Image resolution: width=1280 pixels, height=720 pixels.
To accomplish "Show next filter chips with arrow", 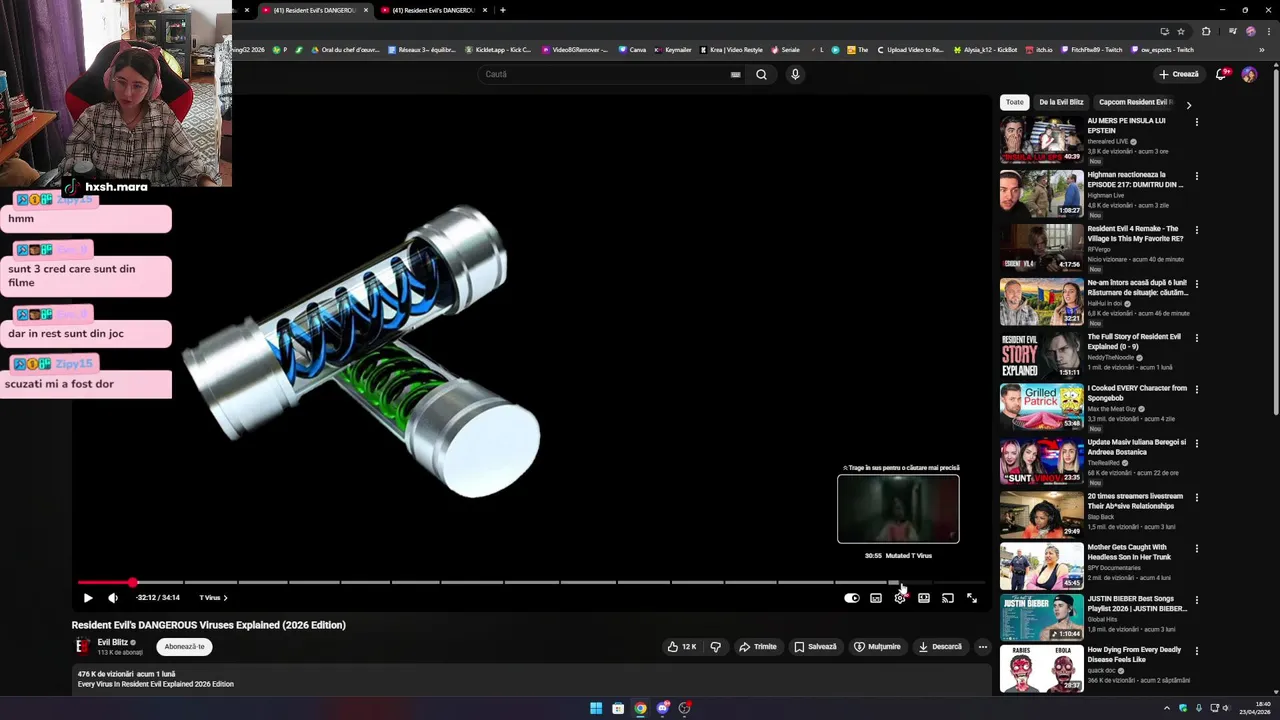I will pos(1189,105).
